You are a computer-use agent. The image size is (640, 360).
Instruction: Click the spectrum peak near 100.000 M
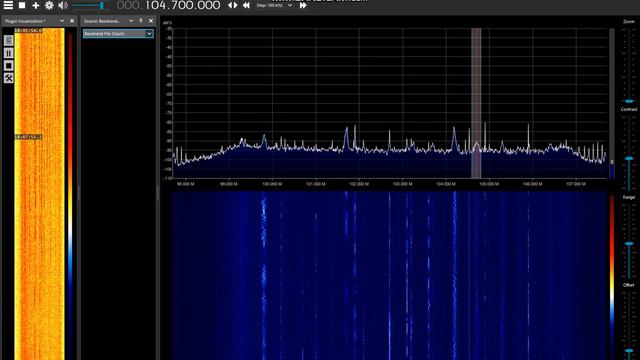pyautogui.click(x=264, y=140)
